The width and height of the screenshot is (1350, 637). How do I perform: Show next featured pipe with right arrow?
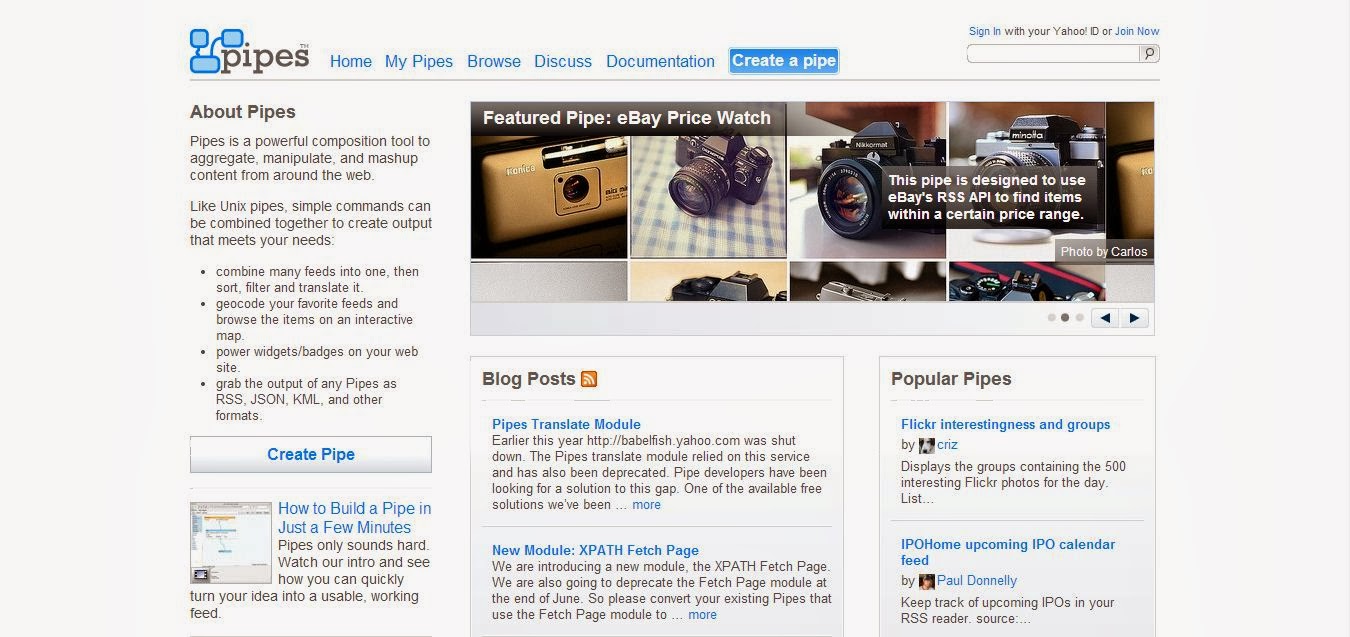tap(1133, 318)
